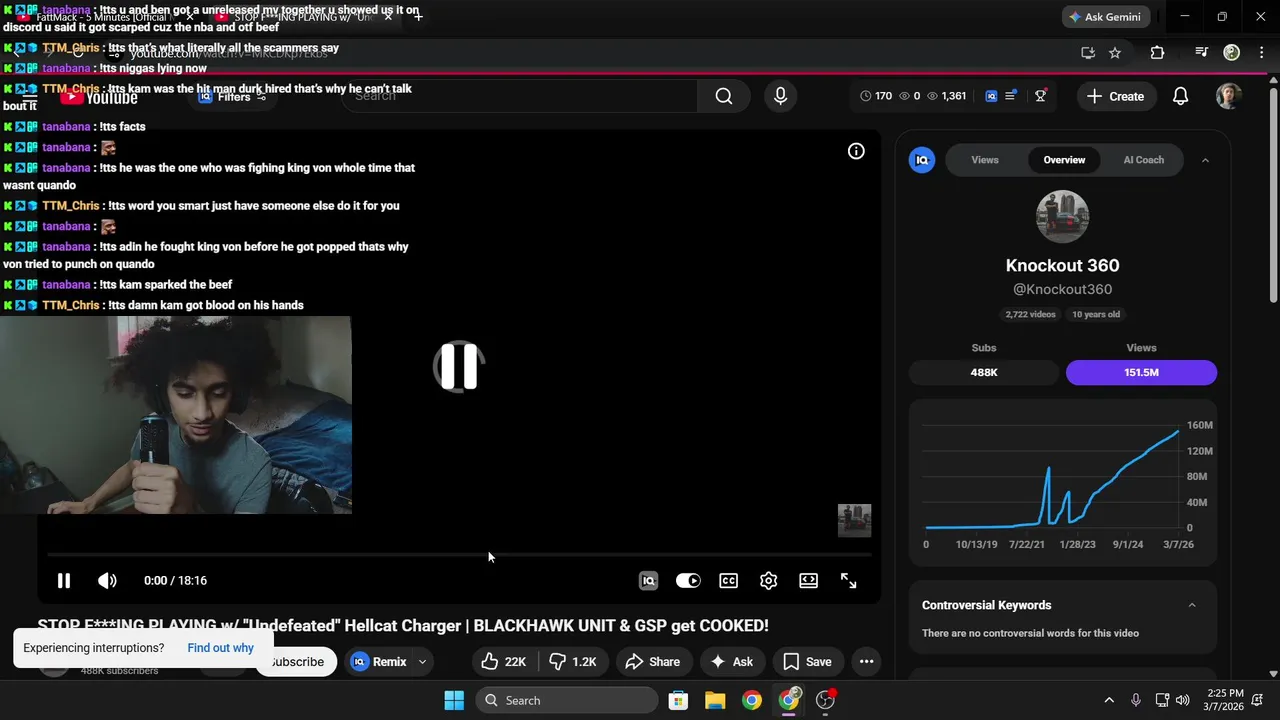The image size is (1280, 720).
Task: Select the Views 151.5M stat pill
Action: [1141, 372]
